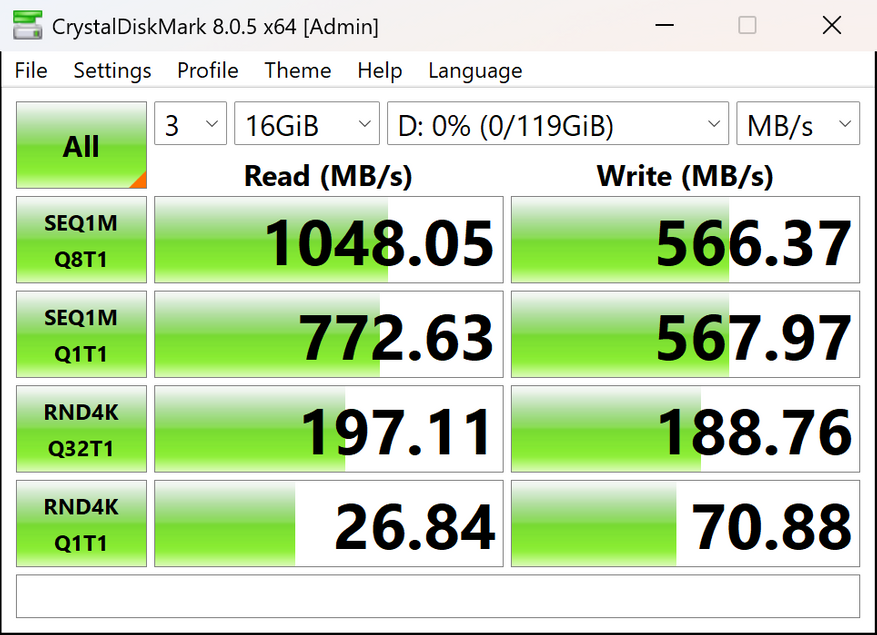The width and height of the screenshot is (877, 635).
Task: Select the 188.76 write result
Action: 685,429
